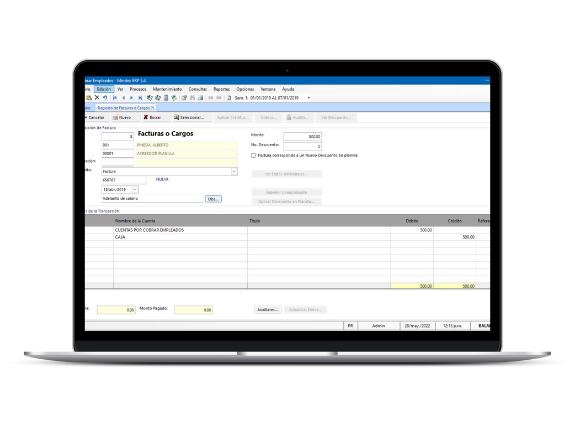Select the Registro de Facturas o Cargos tab

(x=125, y=108)
